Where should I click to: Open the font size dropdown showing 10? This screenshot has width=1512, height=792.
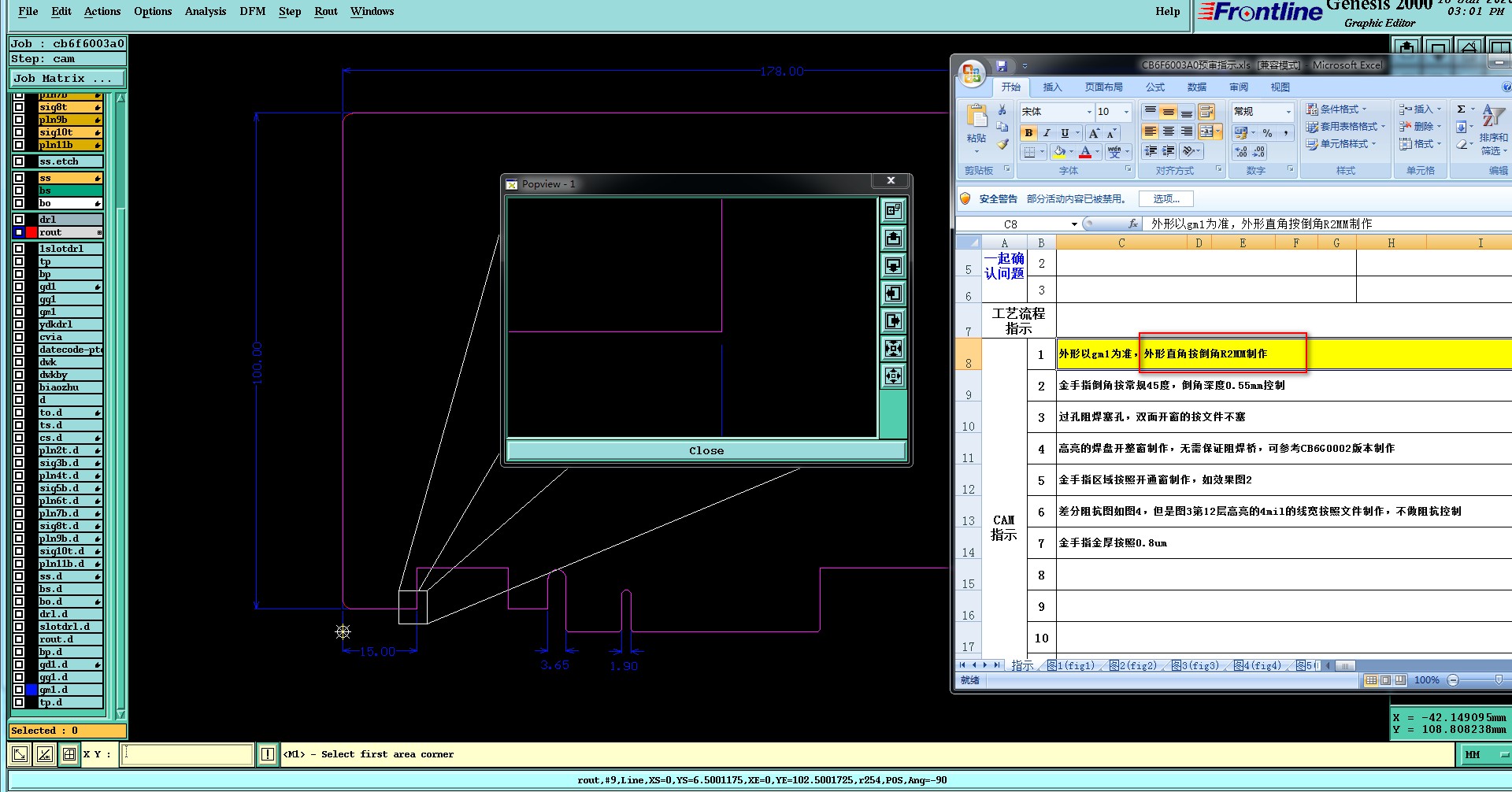pyautogui.click(x=1126, y=112)
